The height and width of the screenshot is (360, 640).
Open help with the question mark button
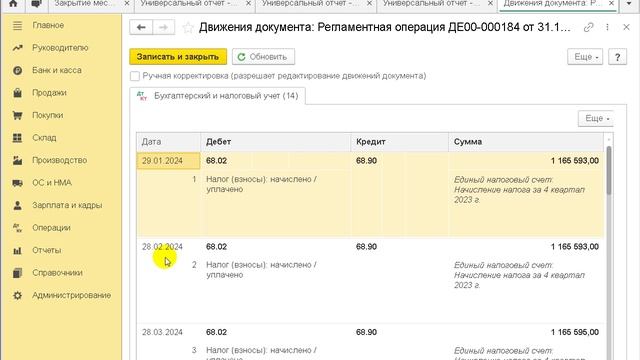coord(618,57)
